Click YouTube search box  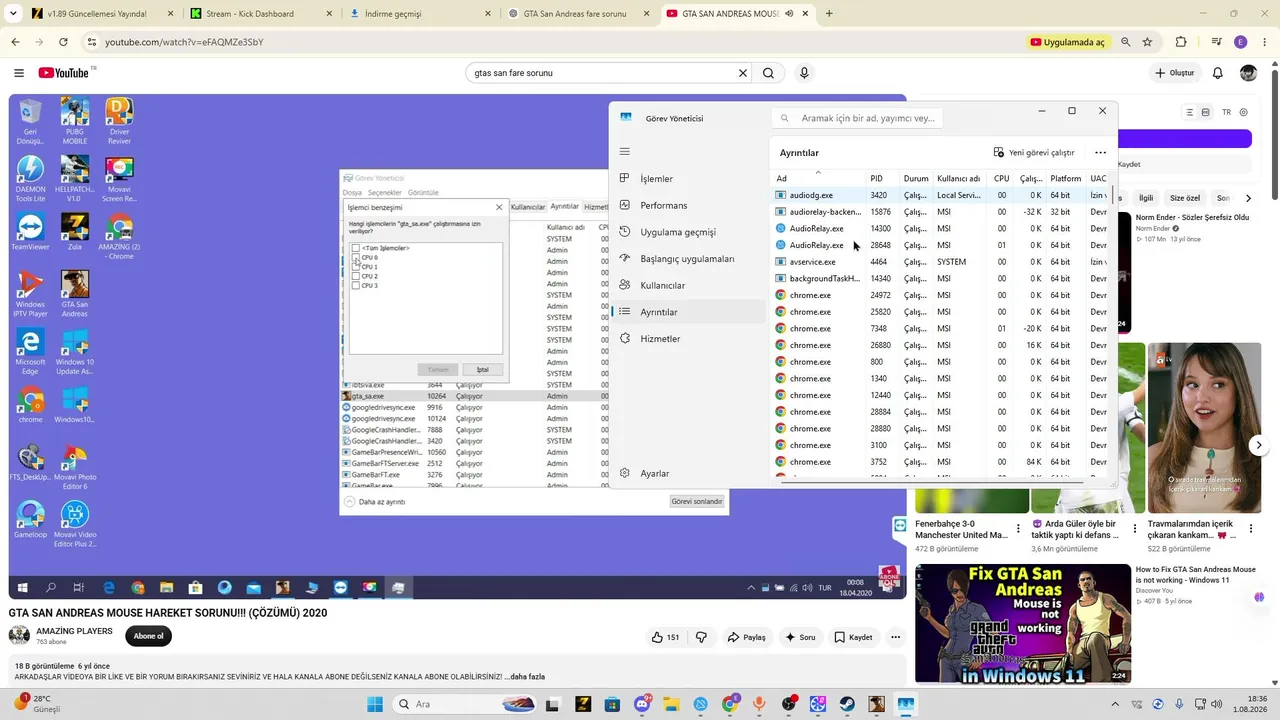[x=602, y=73]
